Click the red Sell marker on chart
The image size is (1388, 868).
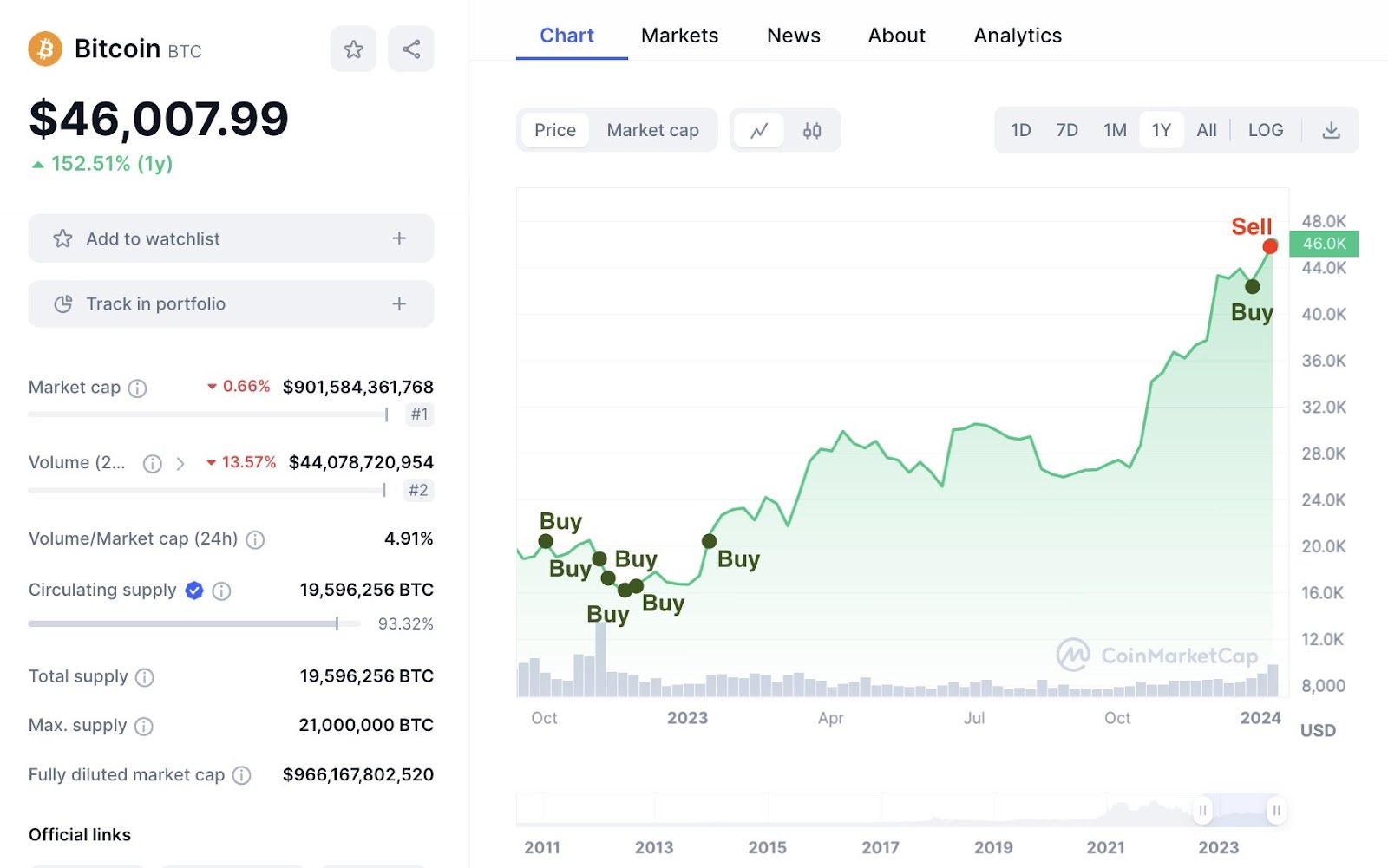click(x=1270, y=246)
